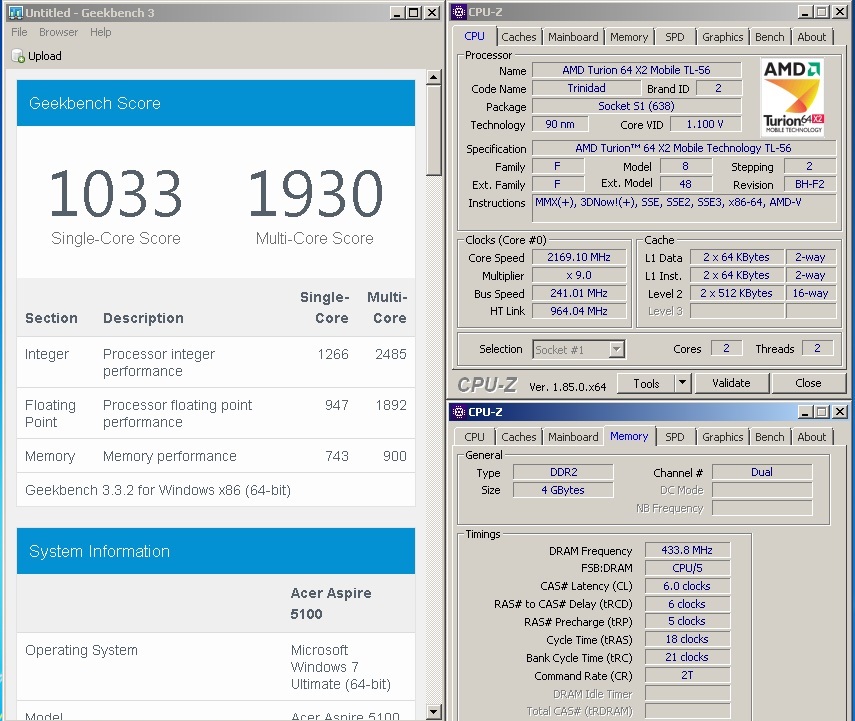Click the memory Size value 4 GBytes
This screenshot has width=855, height=721.
pyautogui.click(x=563, y=490)
